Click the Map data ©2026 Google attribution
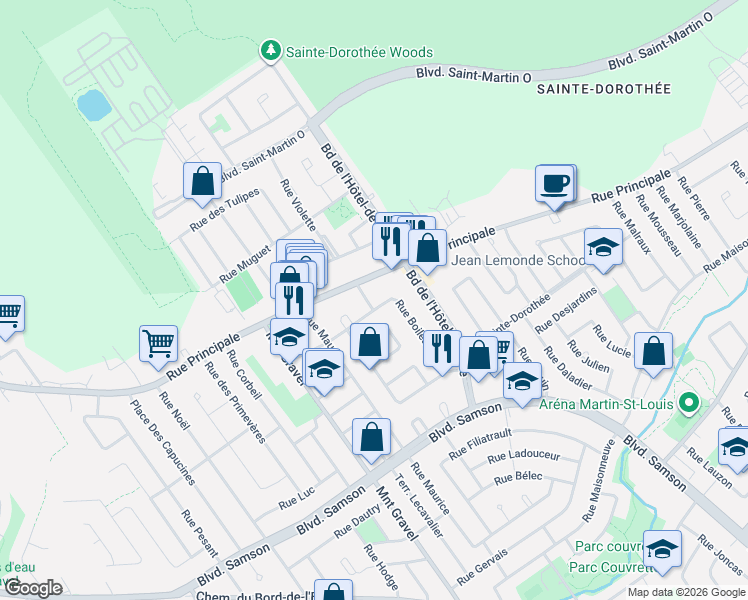This screenshot has width=748, height=600. 687,592
